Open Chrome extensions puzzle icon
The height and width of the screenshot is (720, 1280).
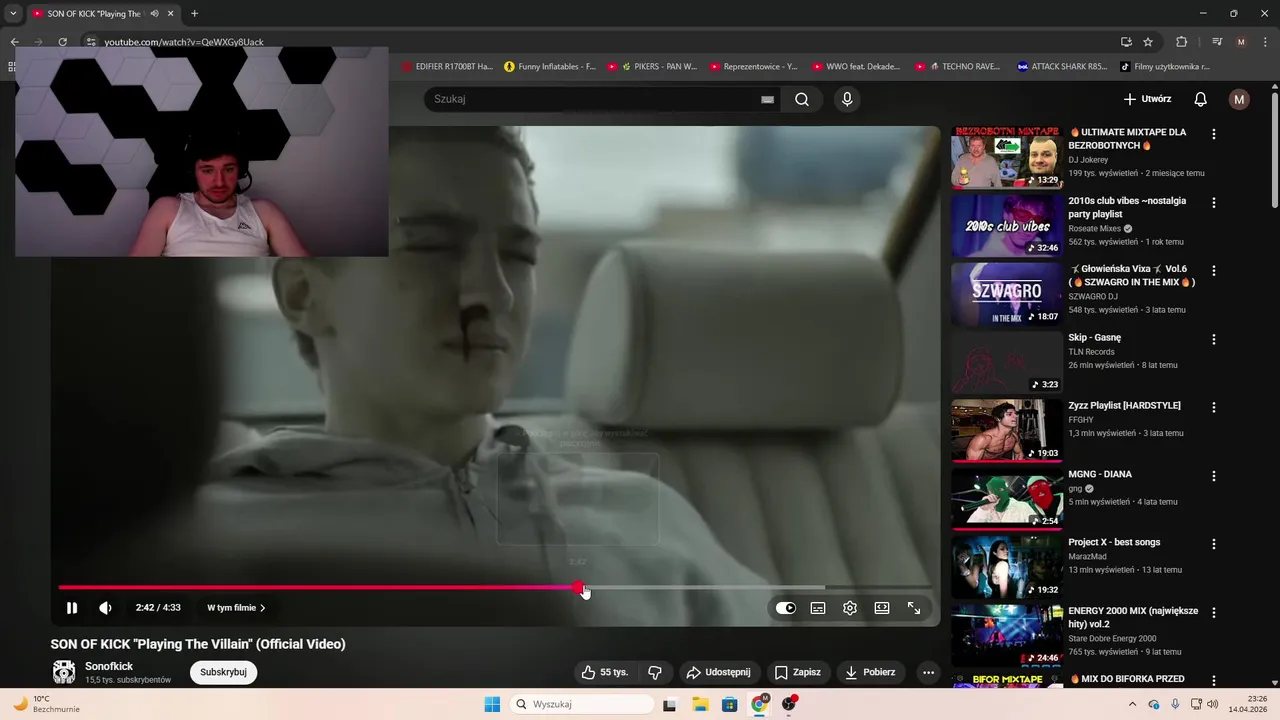pyautogui.click(x=1181, y=42)
